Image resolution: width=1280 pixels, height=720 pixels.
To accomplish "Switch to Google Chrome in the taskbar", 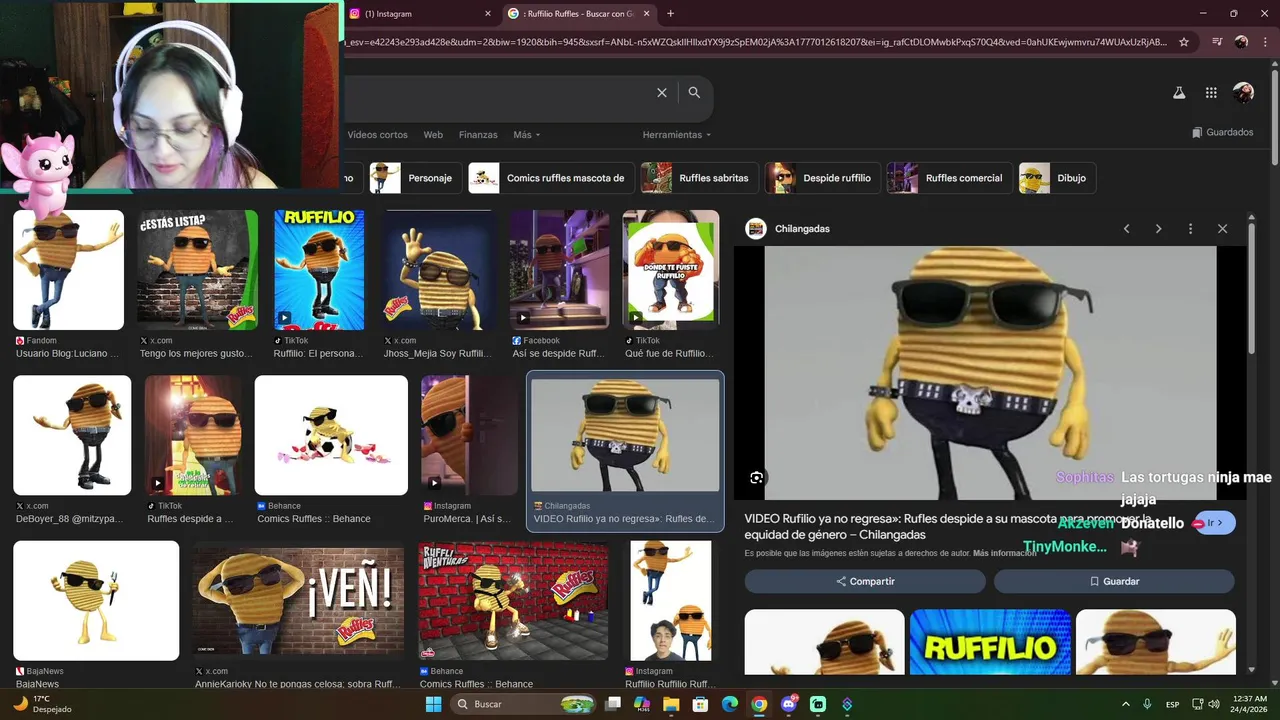I will click(x=759, y=704).
